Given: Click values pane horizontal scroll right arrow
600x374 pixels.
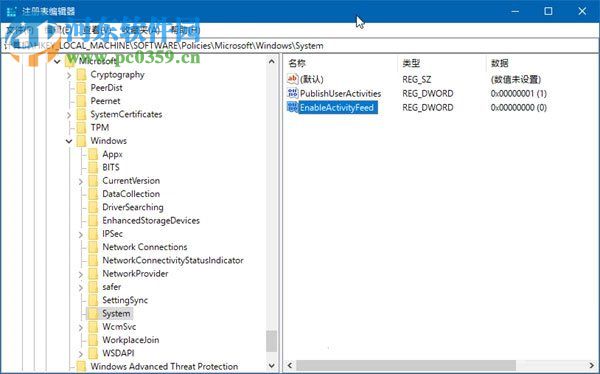Looking at the screenshot, I should coord(592,365).
